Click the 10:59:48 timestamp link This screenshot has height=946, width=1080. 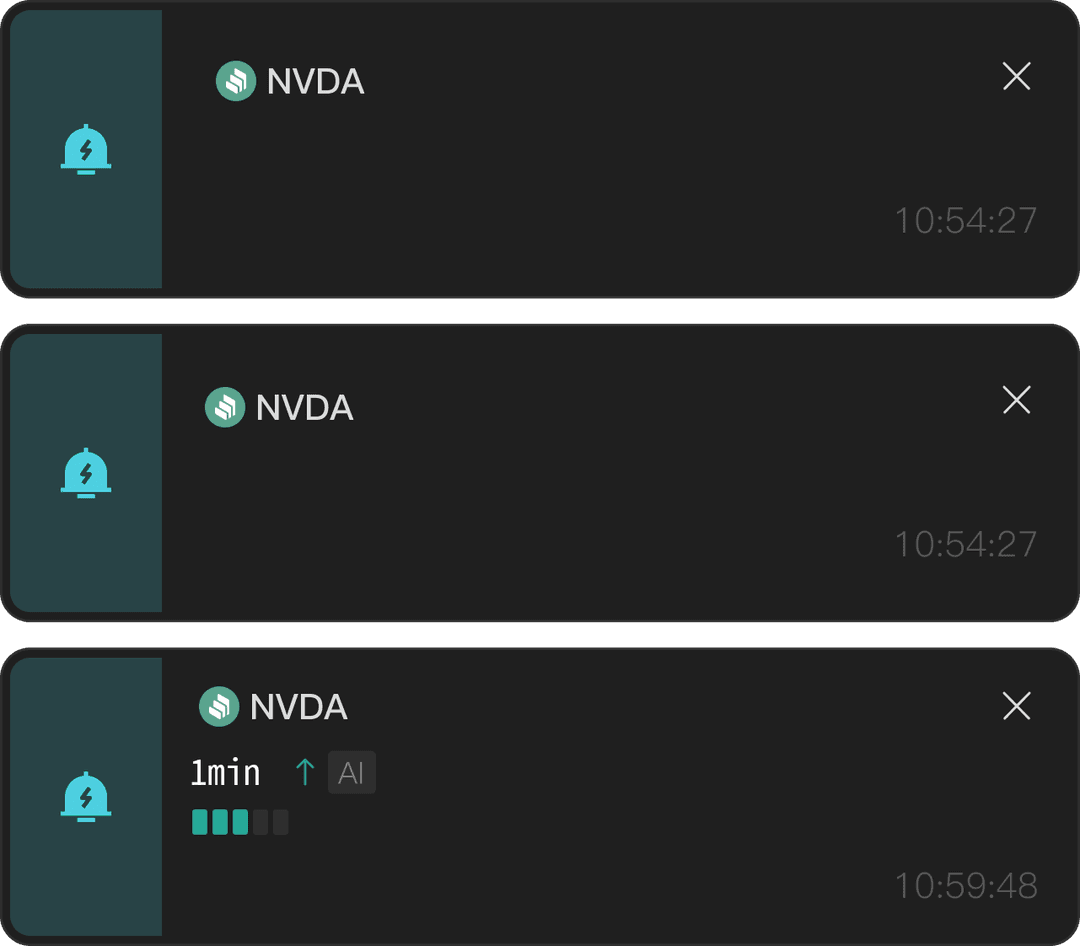[966, 886]
